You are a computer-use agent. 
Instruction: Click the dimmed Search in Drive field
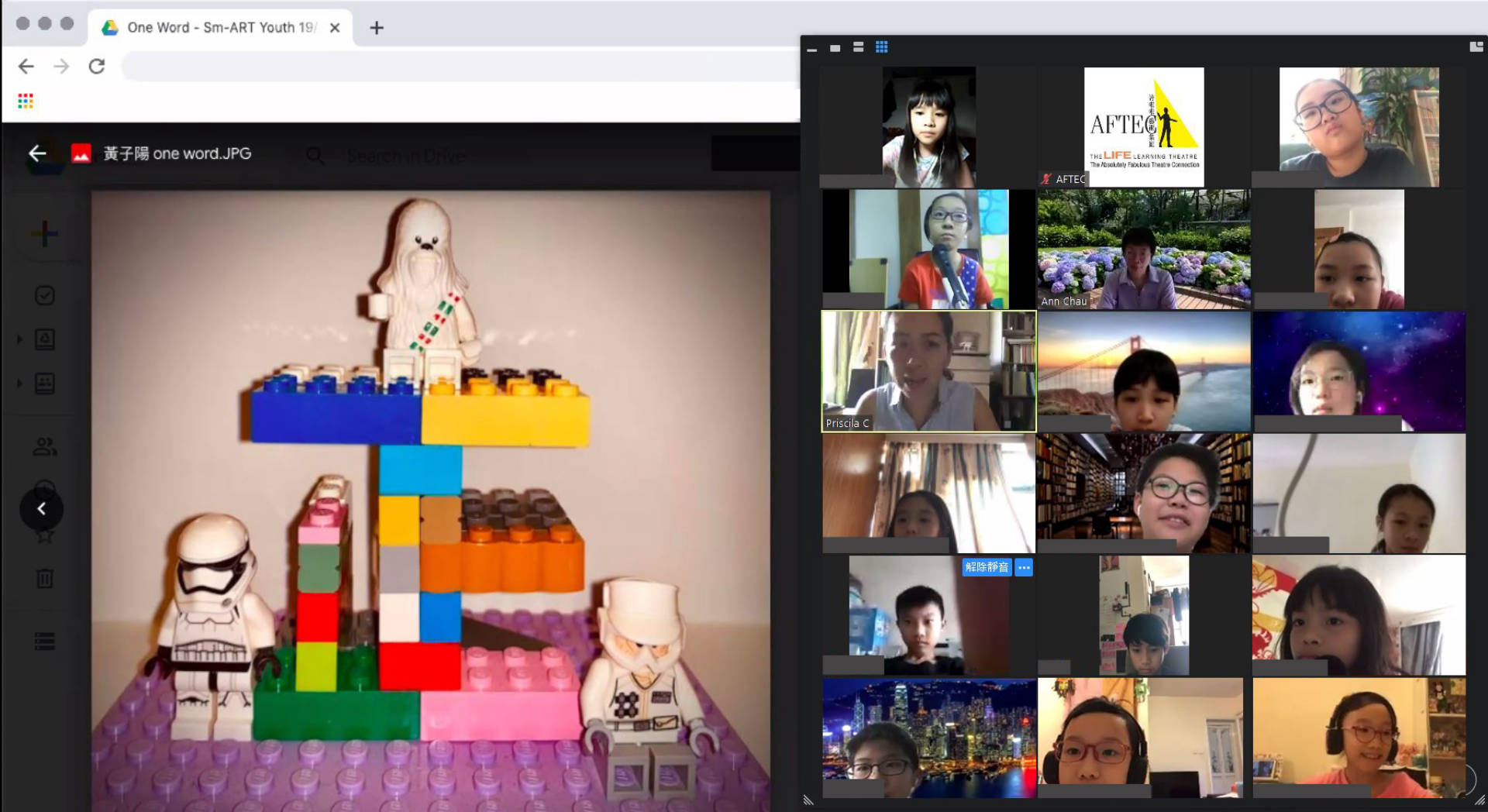[406, 156]
